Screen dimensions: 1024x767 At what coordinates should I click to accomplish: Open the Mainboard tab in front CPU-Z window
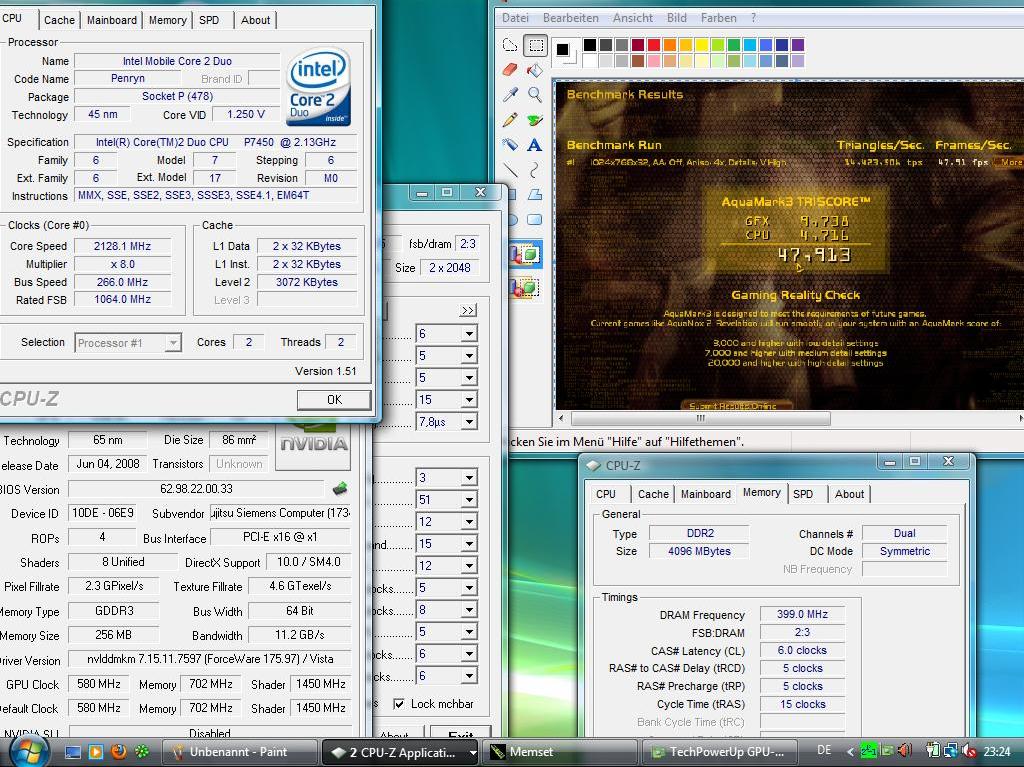[112, 20]
